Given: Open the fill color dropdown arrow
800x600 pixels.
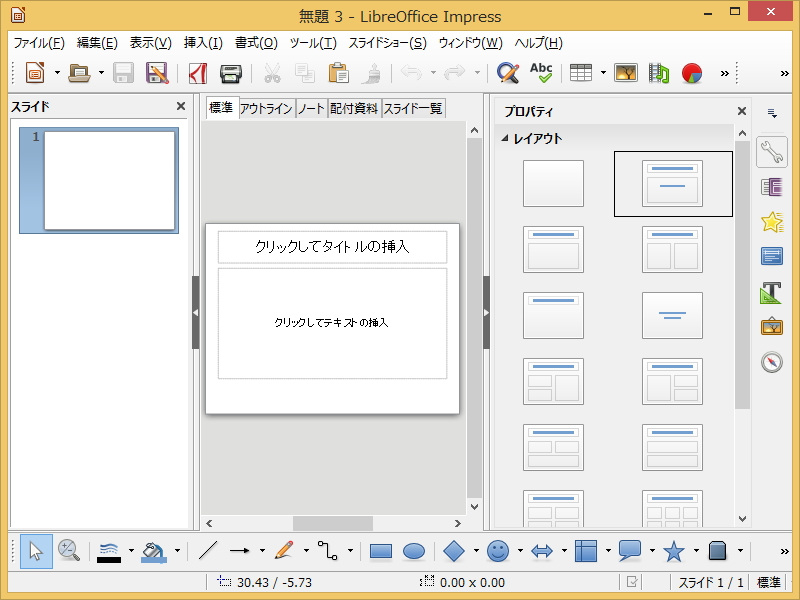Looking at the screenshot, I should [177, 551].
